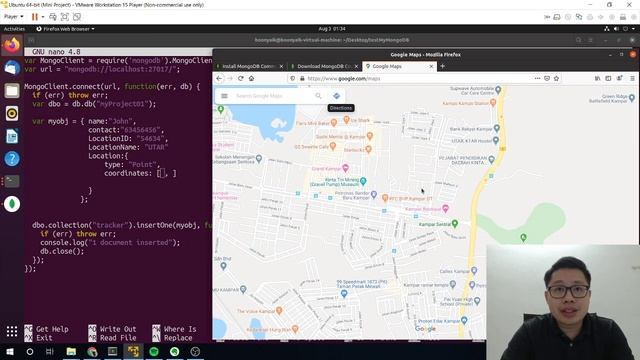Open the Windows Start menu

point(9,352)
